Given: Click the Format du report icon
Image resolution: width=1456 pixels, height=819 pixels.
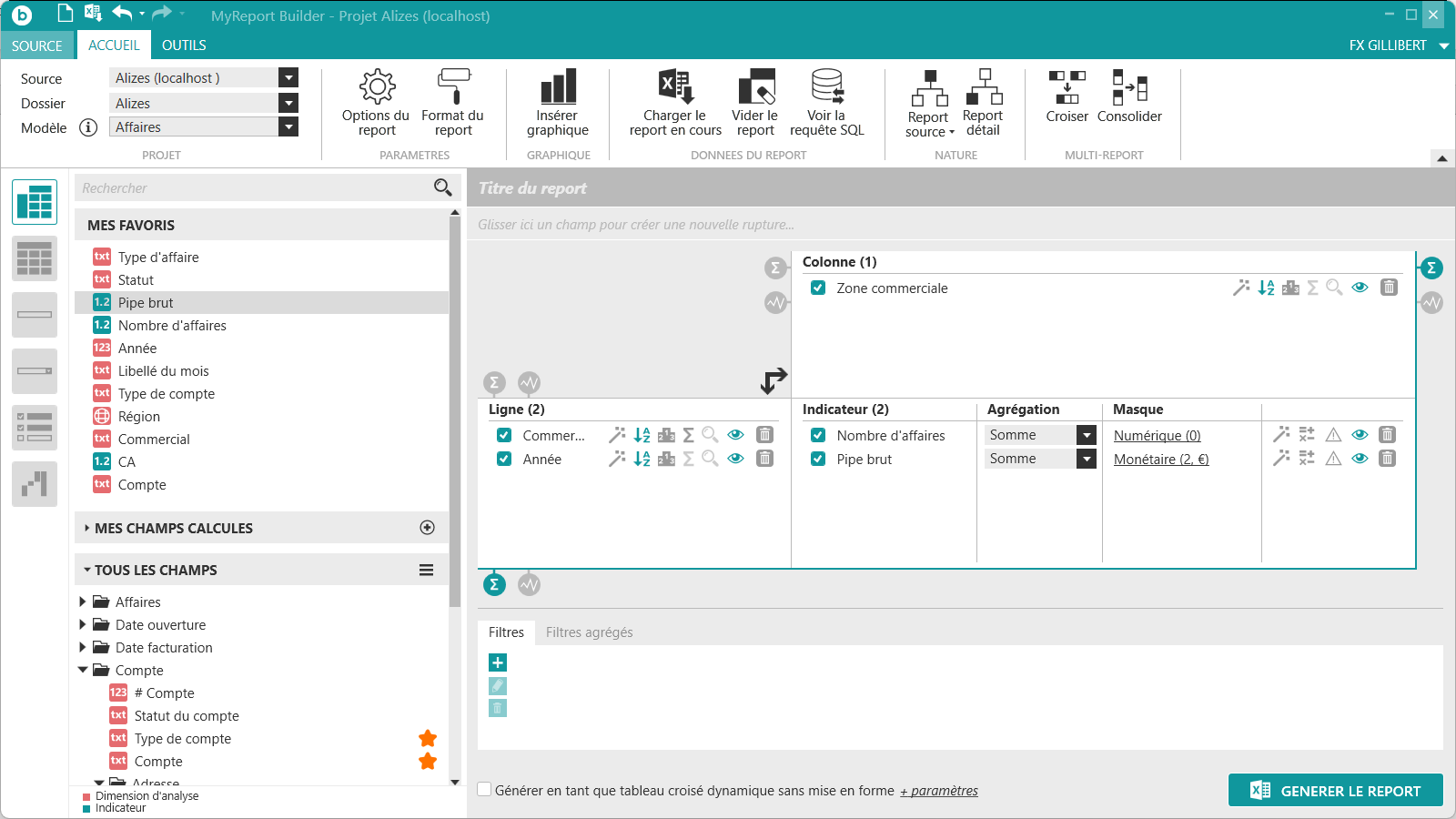Looking at the screenshot, I should point(453,88).
